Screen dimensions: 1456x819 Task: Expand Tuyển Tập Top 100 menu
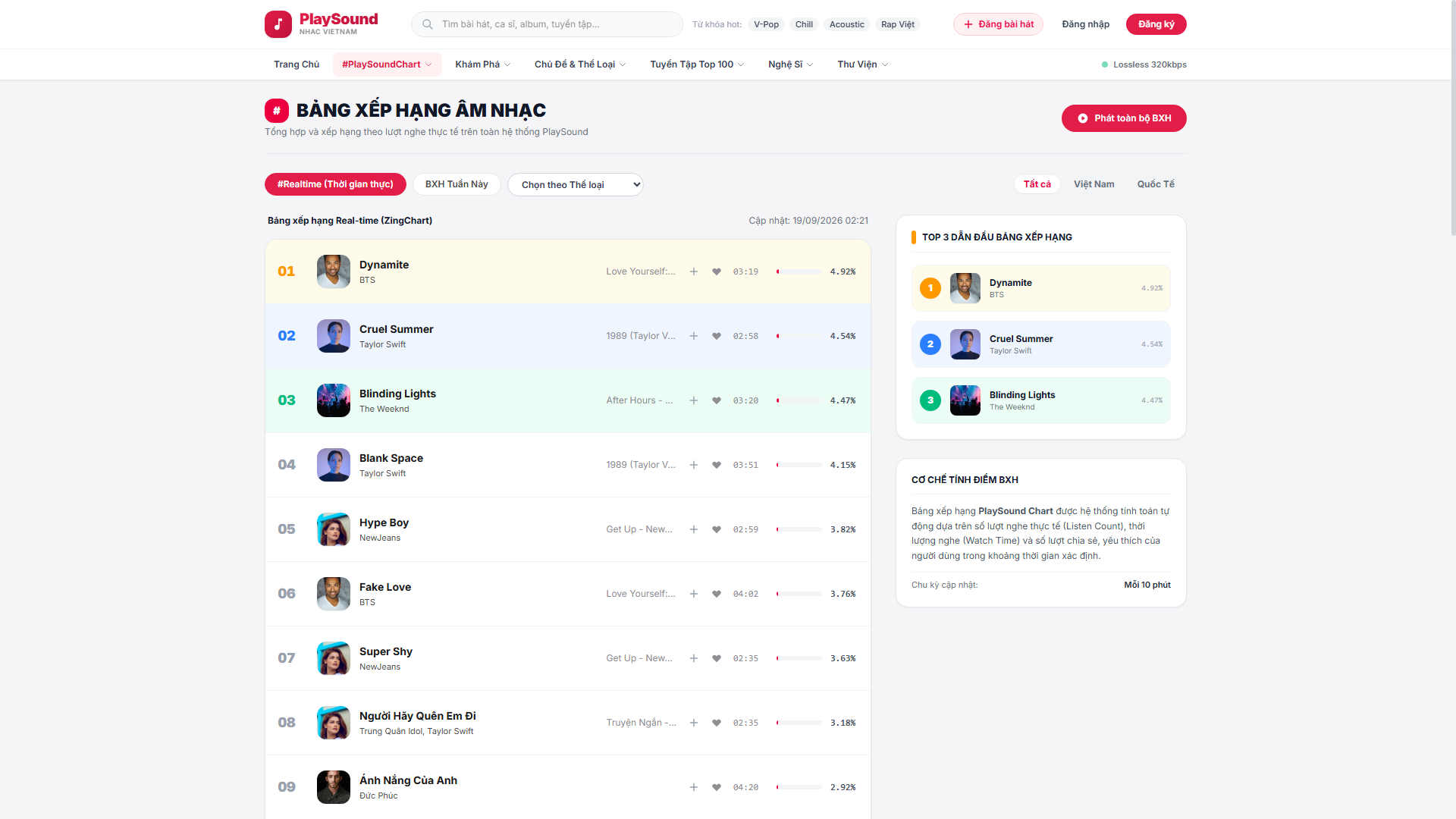pos(697,64)
